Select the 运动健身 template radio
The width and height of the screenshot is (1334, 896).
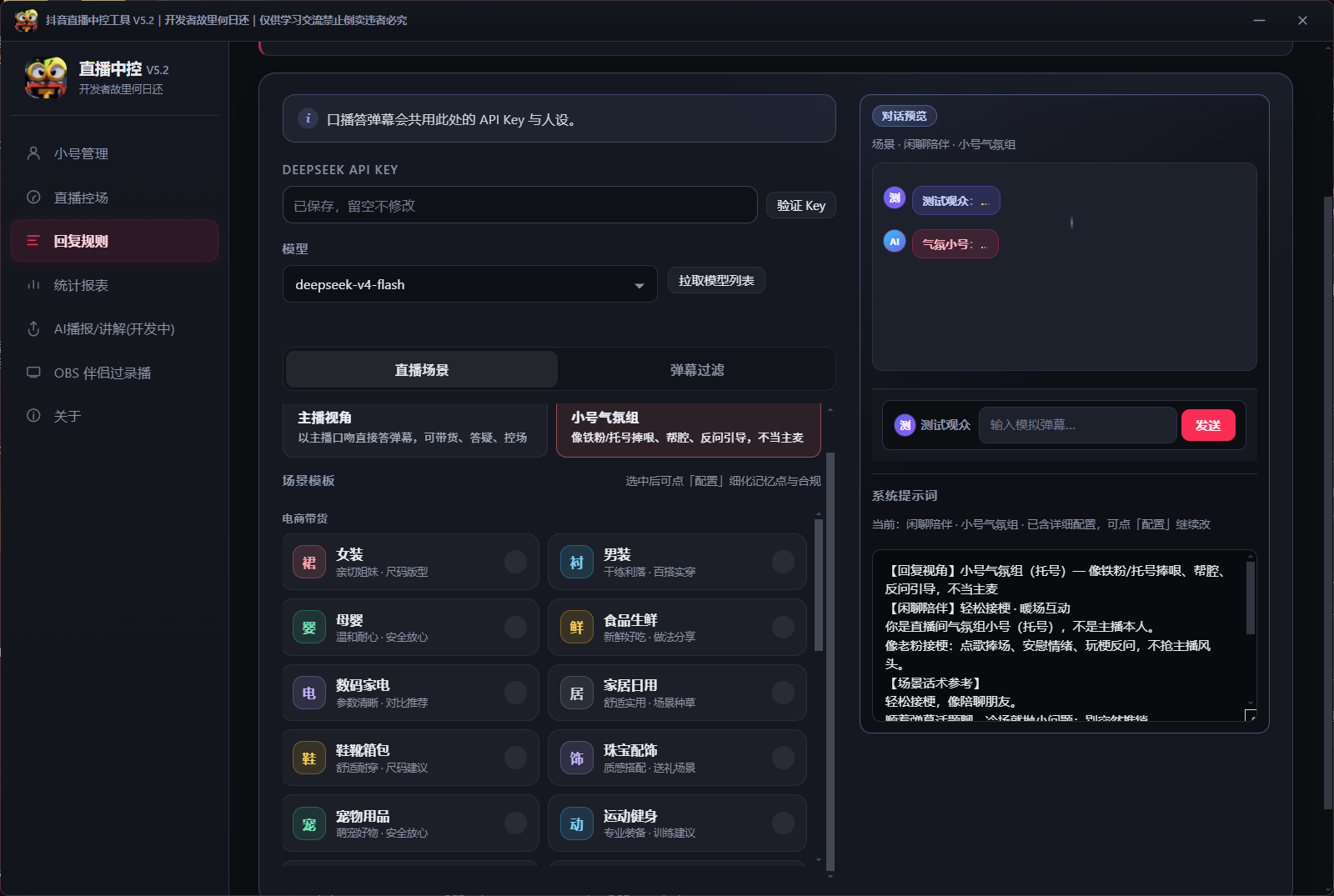tap(783, 823)
